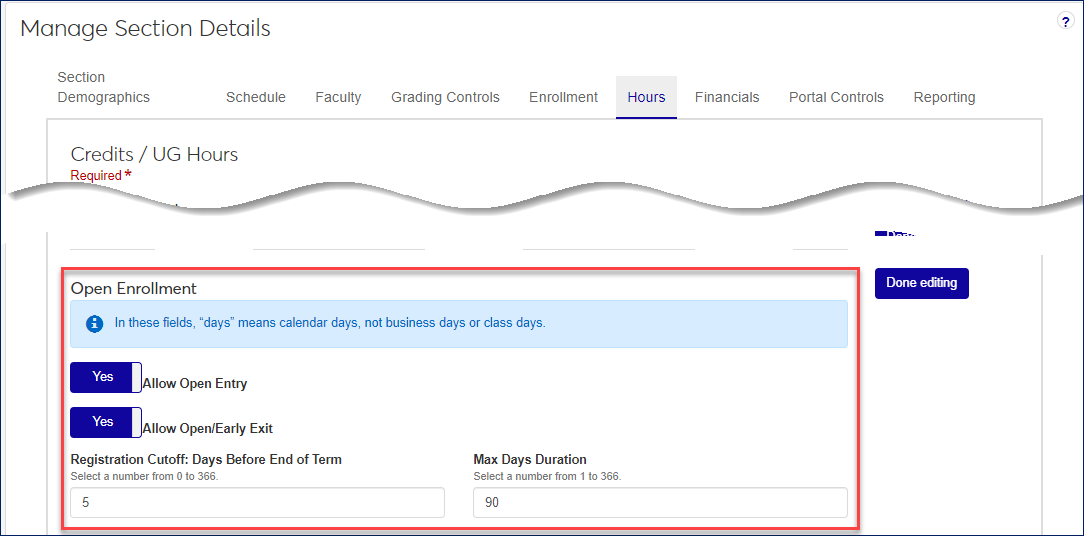Toggle the Allow Open/Early Exit switch
The height and width of the screenshot is (536, 1084).
tap(105, 422)
